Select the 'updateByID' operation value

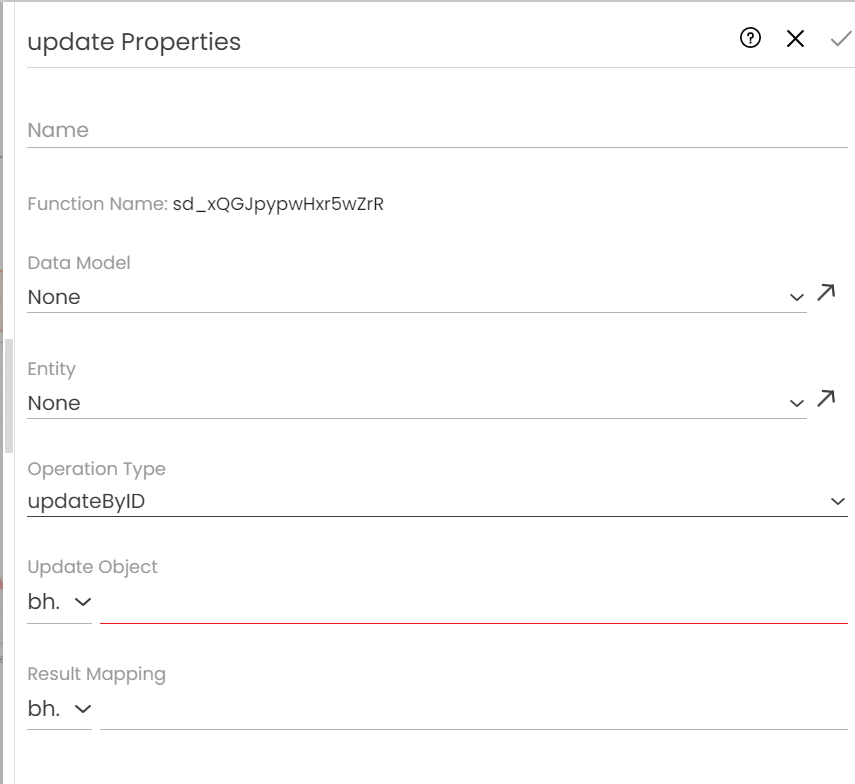click(x=86, y=501)
